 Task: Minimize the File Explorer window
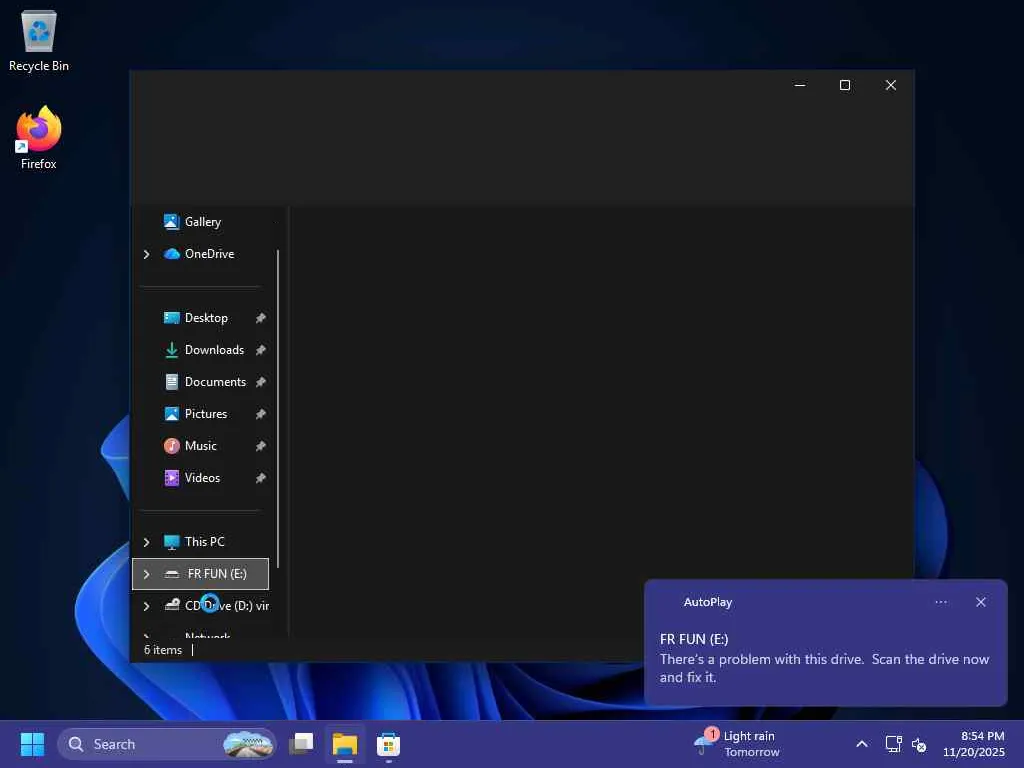click(800, 85)
